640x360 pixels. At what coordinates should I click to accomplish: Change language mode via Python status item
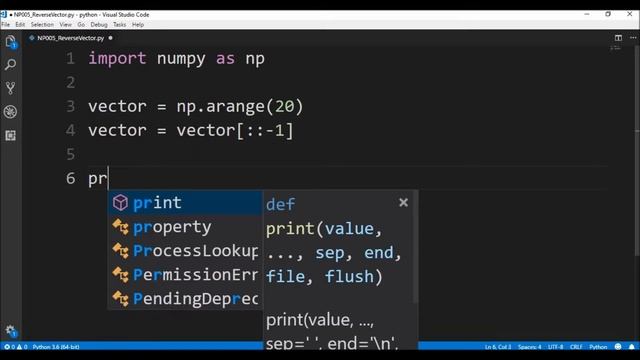coord(598,347)
